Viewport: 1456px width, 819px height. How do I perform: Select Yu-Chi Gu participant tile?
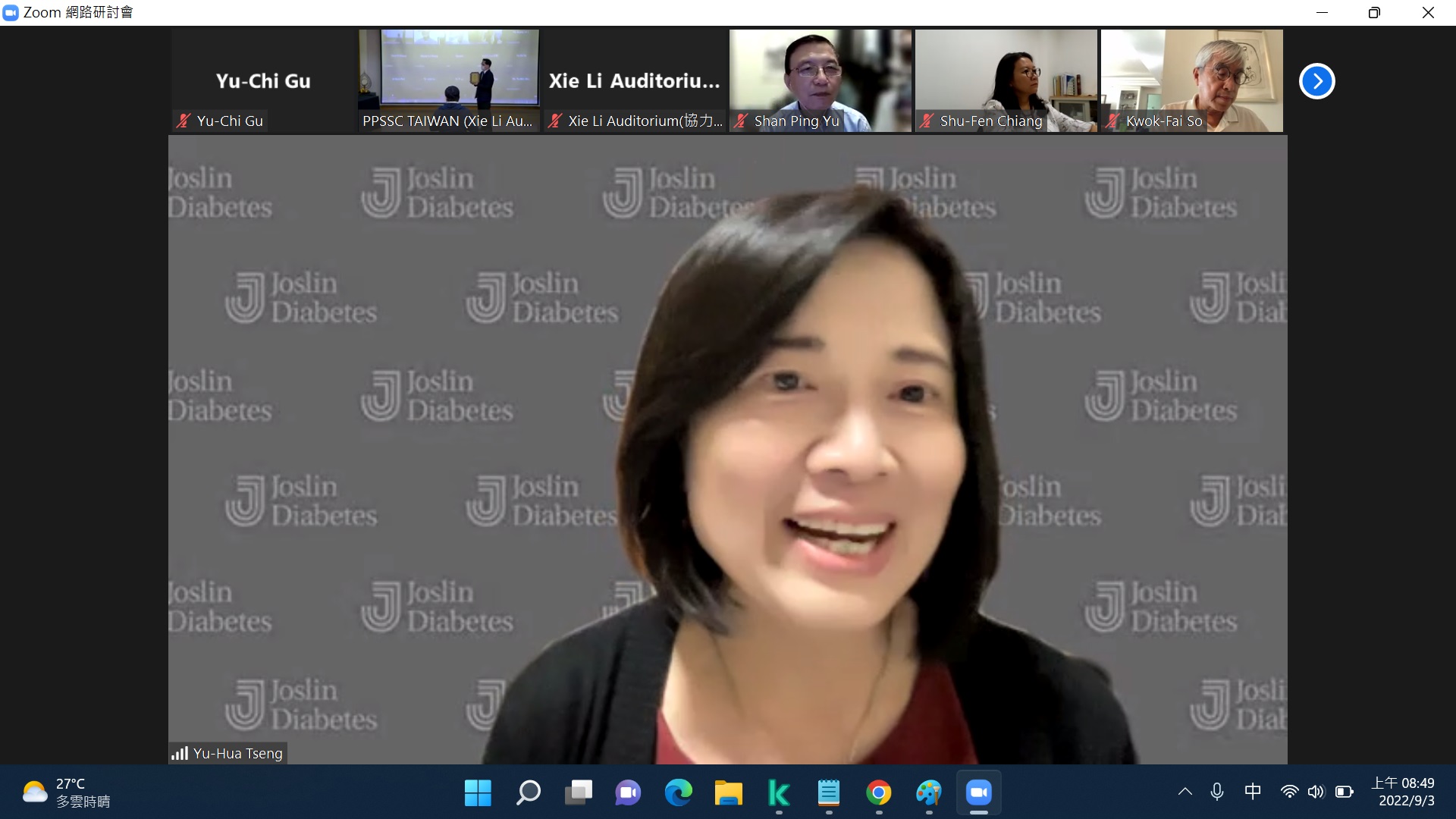click(263, 81)
